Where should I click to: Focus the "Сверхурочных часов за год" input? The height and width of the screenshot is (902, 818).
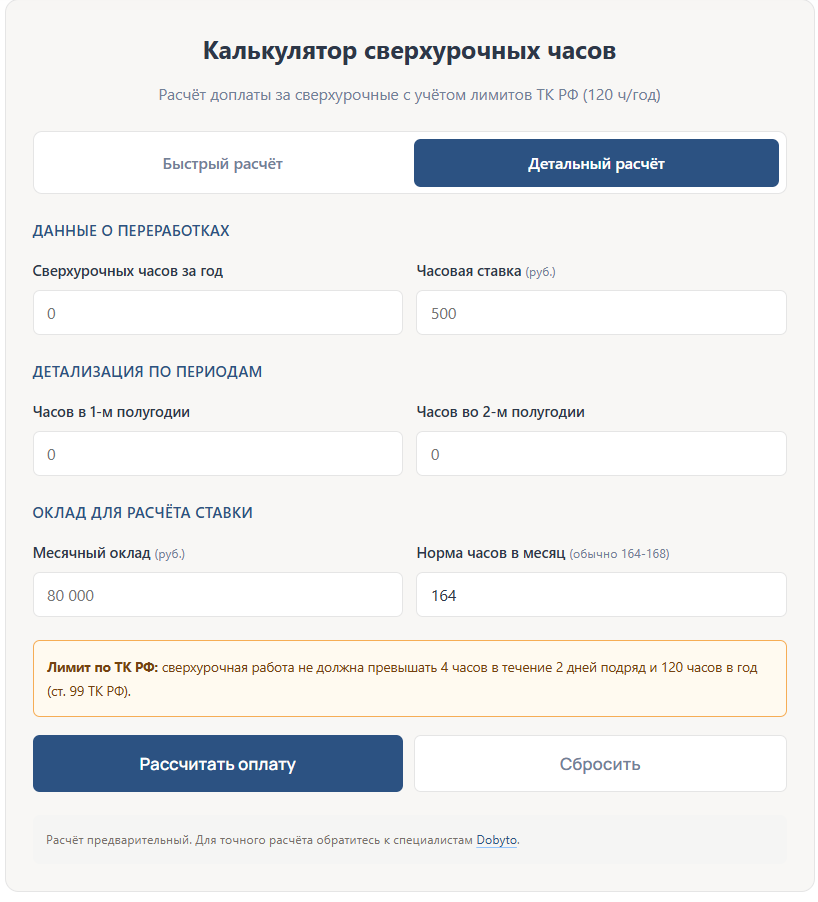218,312
